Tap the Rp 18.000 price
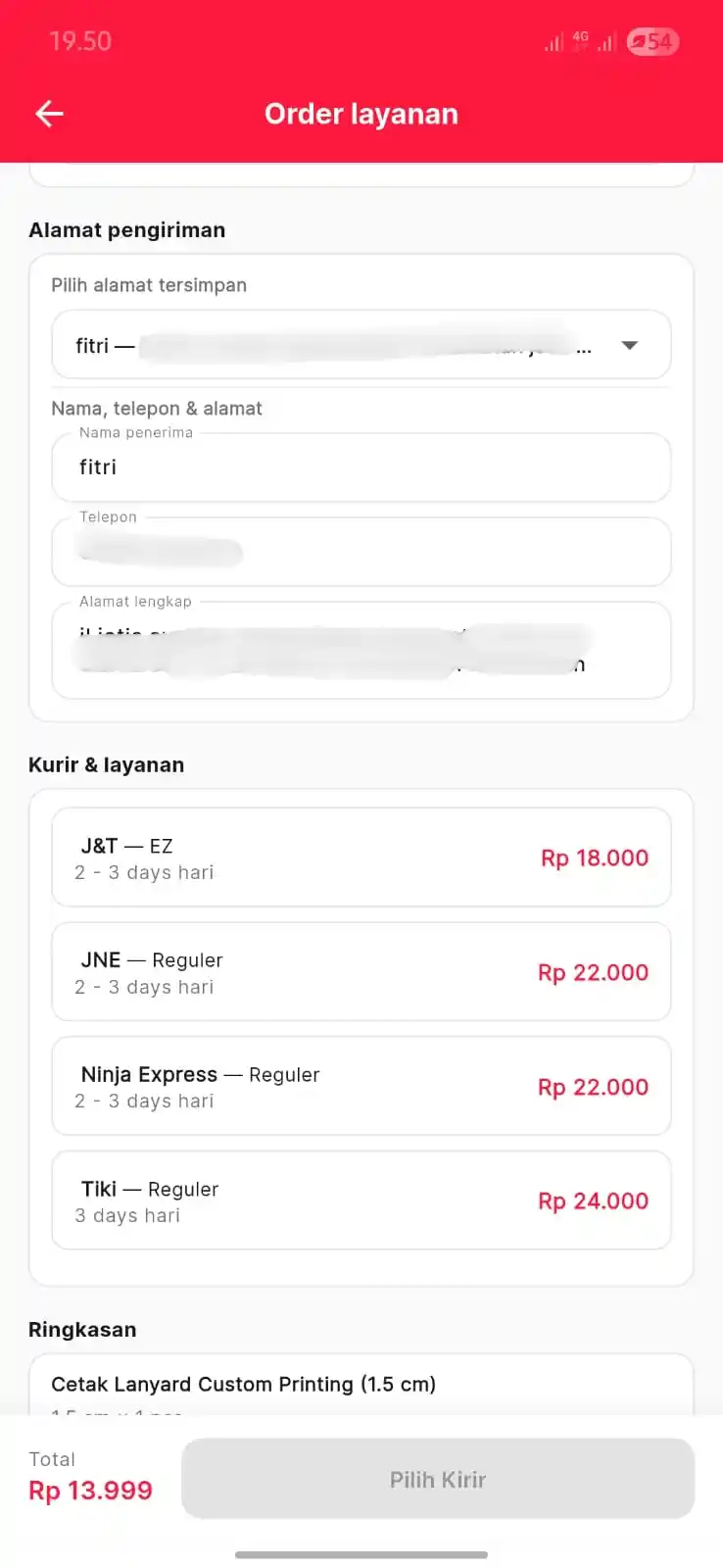723x1568 pixels. [595, 857]
